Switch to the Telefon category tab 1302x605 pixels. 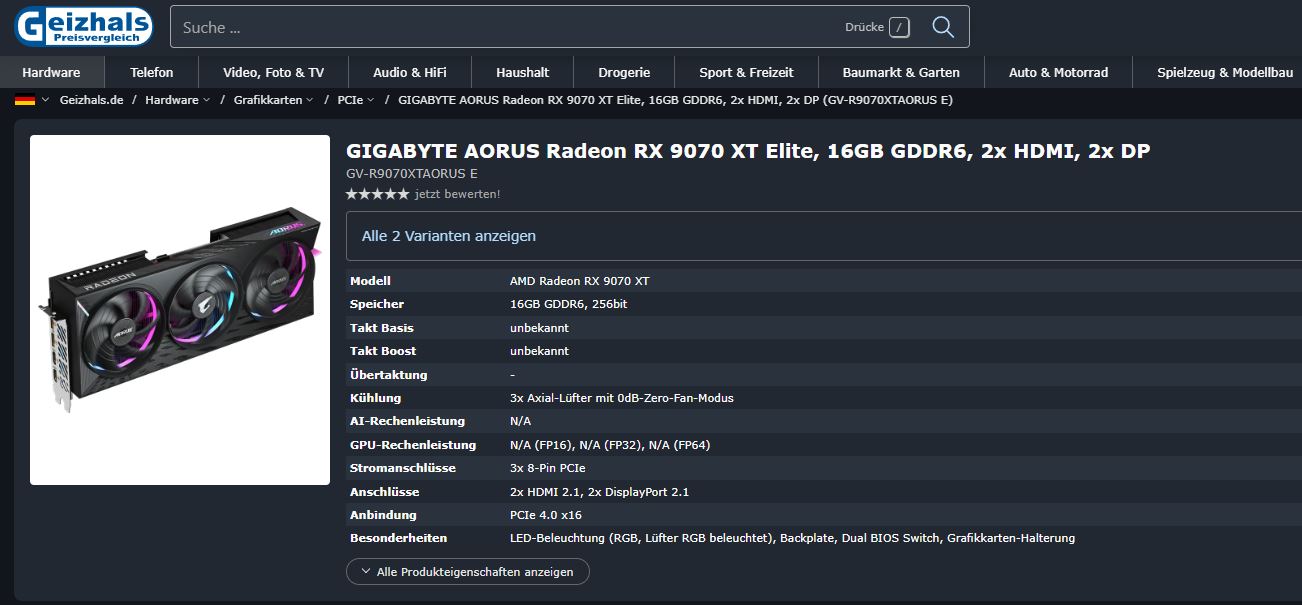tap(151, 72)
